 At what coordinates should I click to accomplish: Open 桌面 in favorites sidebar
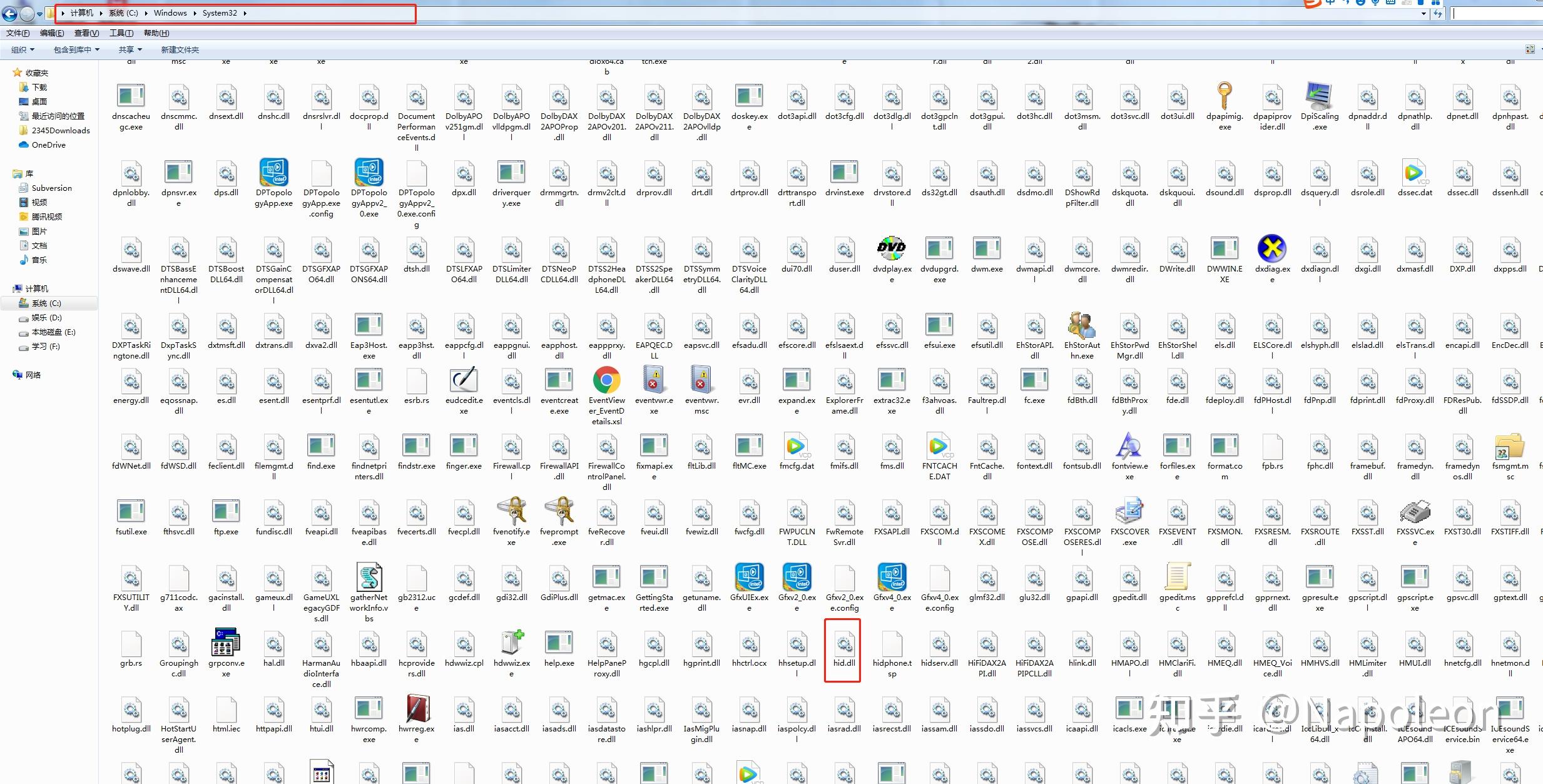(x=39, y=101)
